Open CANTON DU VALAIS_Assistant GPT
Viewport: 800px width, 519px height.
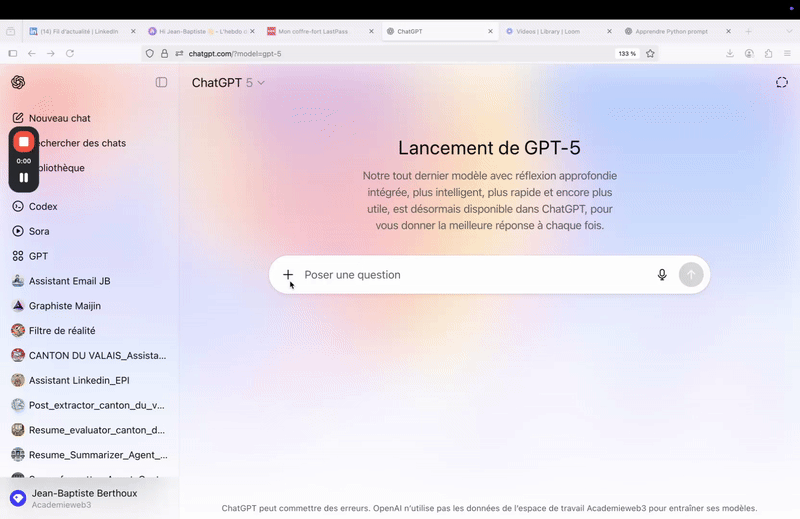point(89,355)
